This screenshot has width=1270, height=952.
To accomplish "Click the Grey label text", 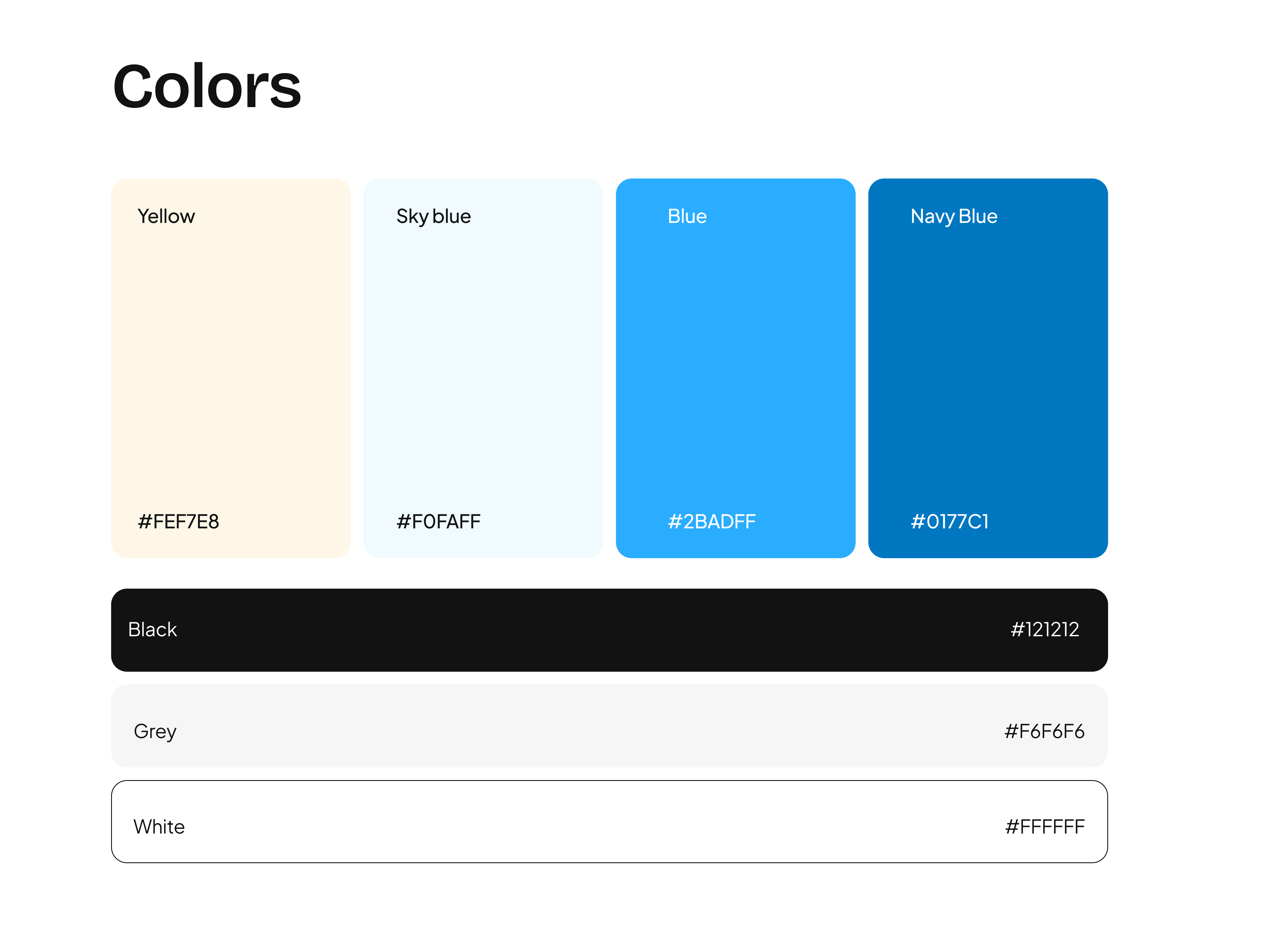I will pos(155,731).
